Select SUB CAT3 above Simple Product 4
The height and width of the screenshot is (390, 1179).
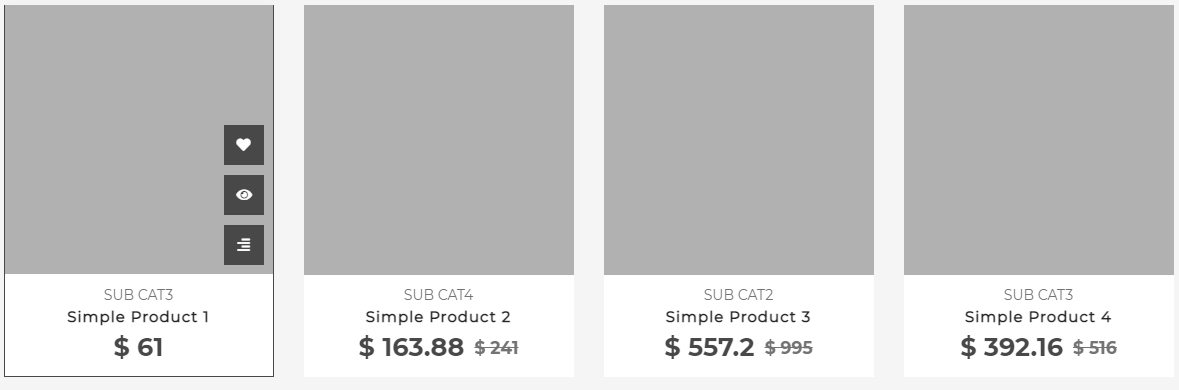1038,295
